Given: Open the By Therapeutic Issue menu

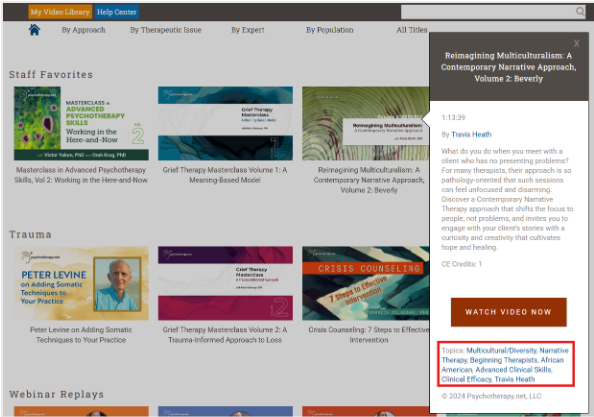Looking at the screenshot, I should (x=166, y=30).
